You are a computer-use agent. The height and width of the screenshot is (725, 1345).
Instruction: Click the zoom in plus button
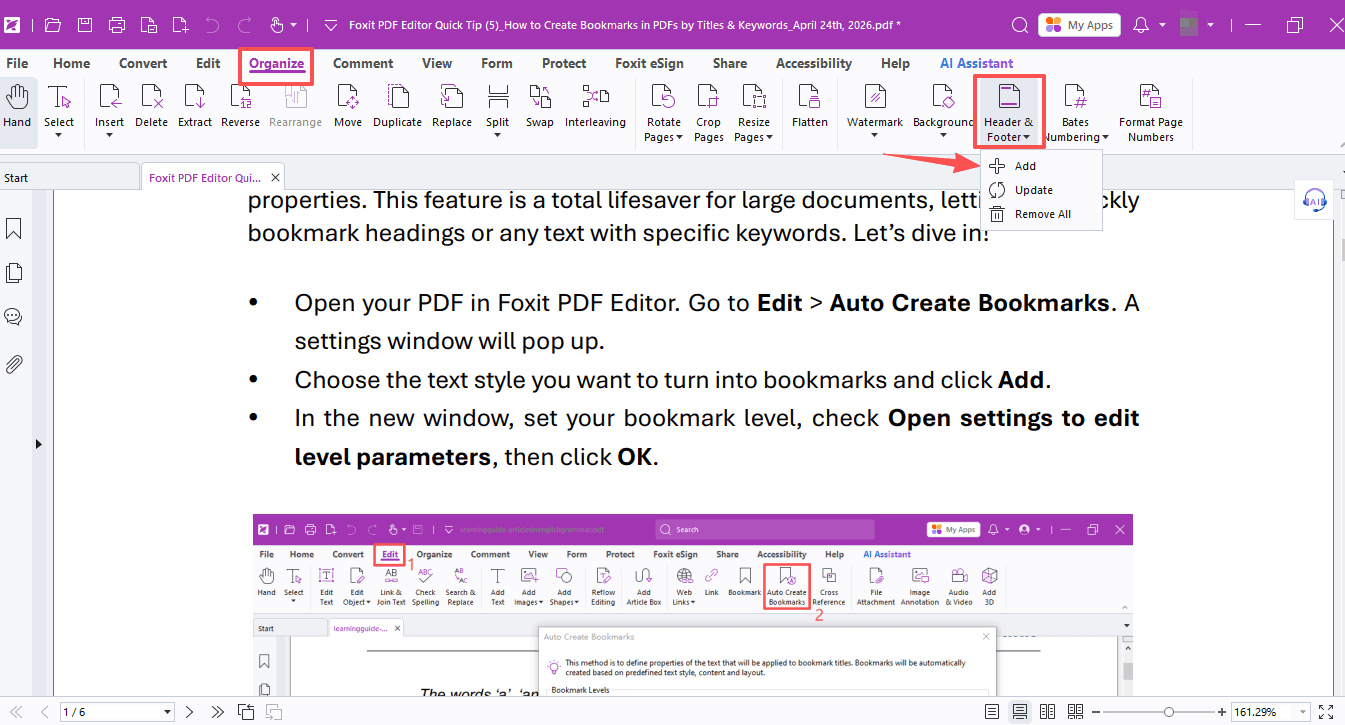click(1221, 712)
